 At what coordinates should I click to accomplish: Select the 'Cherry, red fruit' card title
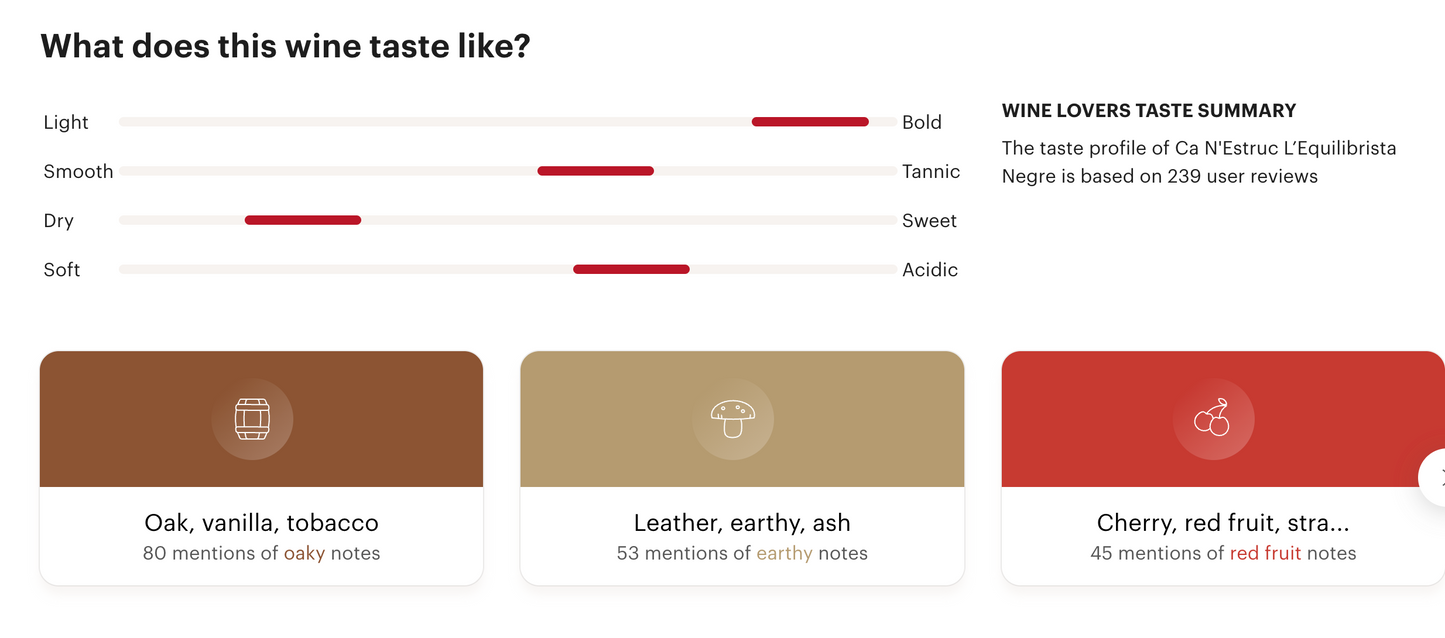coord(1222,522)
